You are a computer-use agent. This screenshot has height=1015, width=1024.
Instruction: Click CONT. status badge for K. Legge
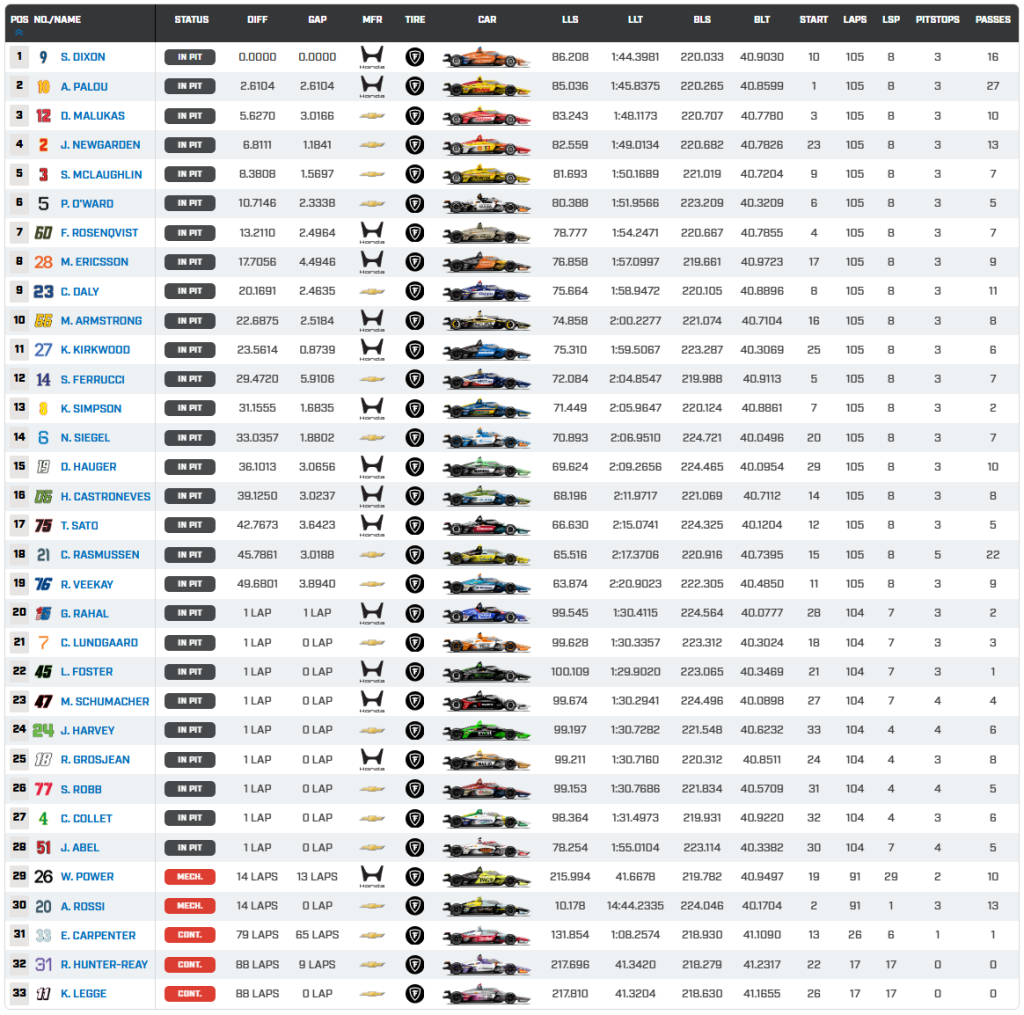(190, 994)
